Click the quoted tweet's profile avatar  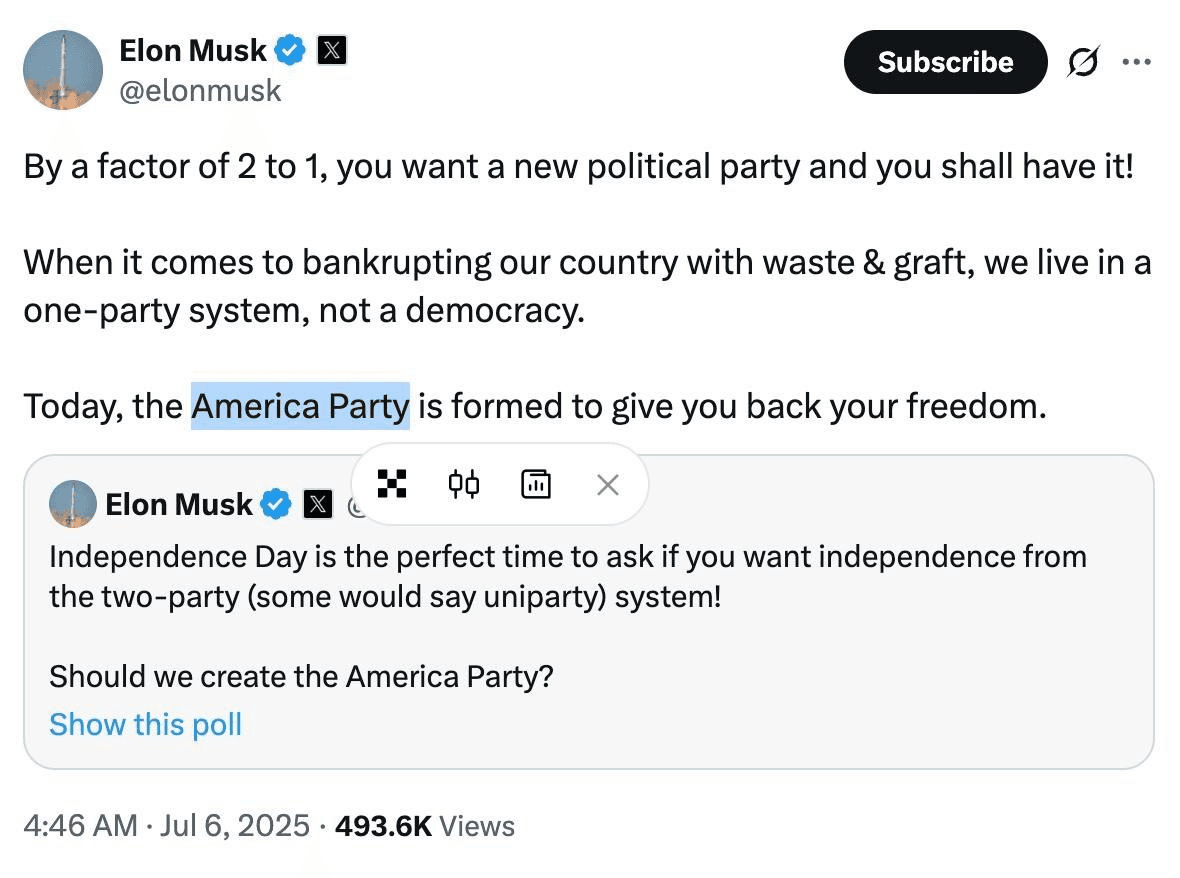pos(73,504)
